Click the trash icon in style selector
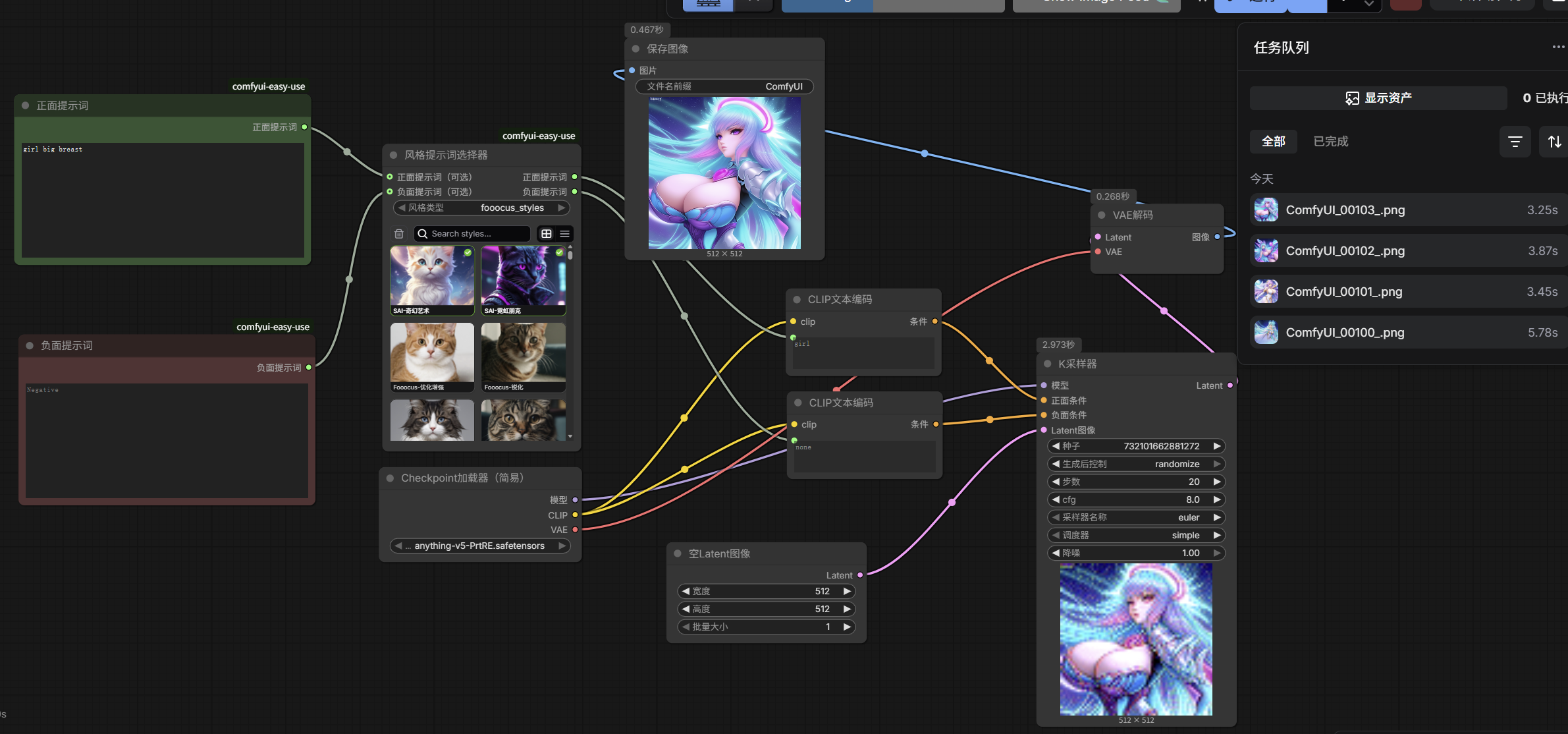 398,234
